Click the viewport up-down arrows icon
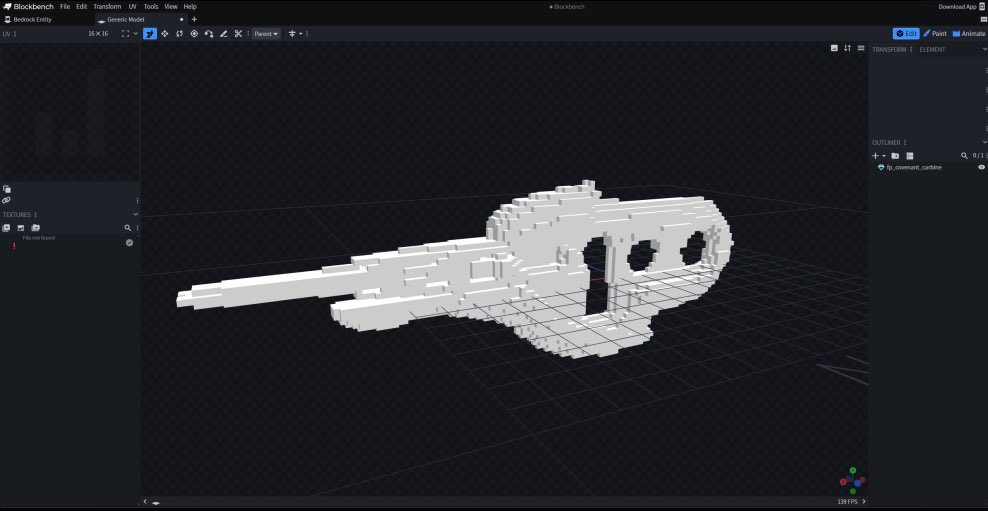Image resolution: width=988 pixels, height=511 pixels. (847, 48)
